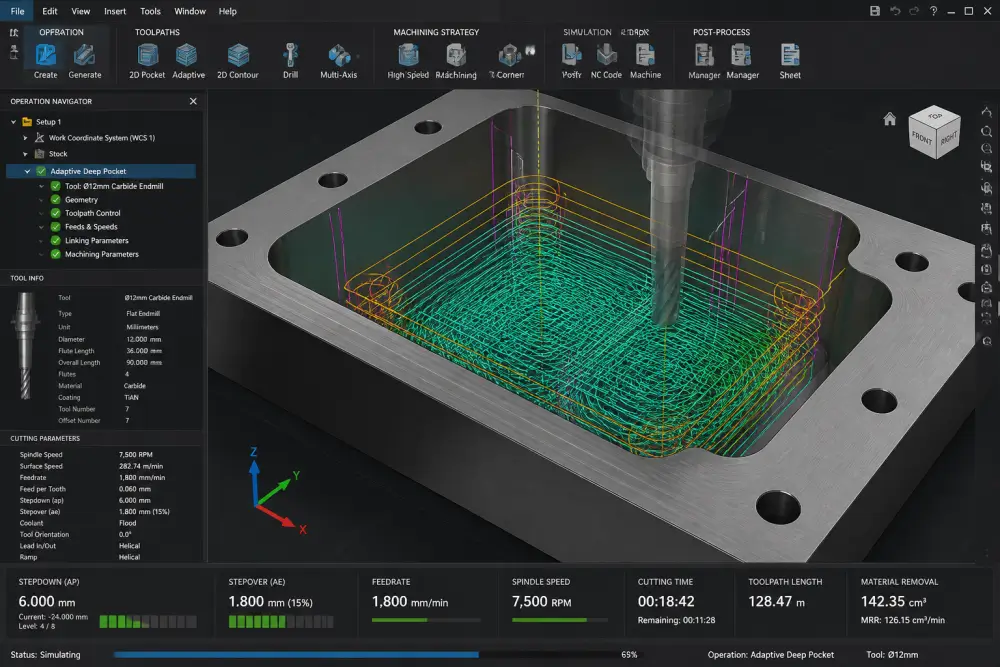Screen dimensions: 1000x667
Task: Toggle the Machining Parameters checkmark
Action: 55,254
